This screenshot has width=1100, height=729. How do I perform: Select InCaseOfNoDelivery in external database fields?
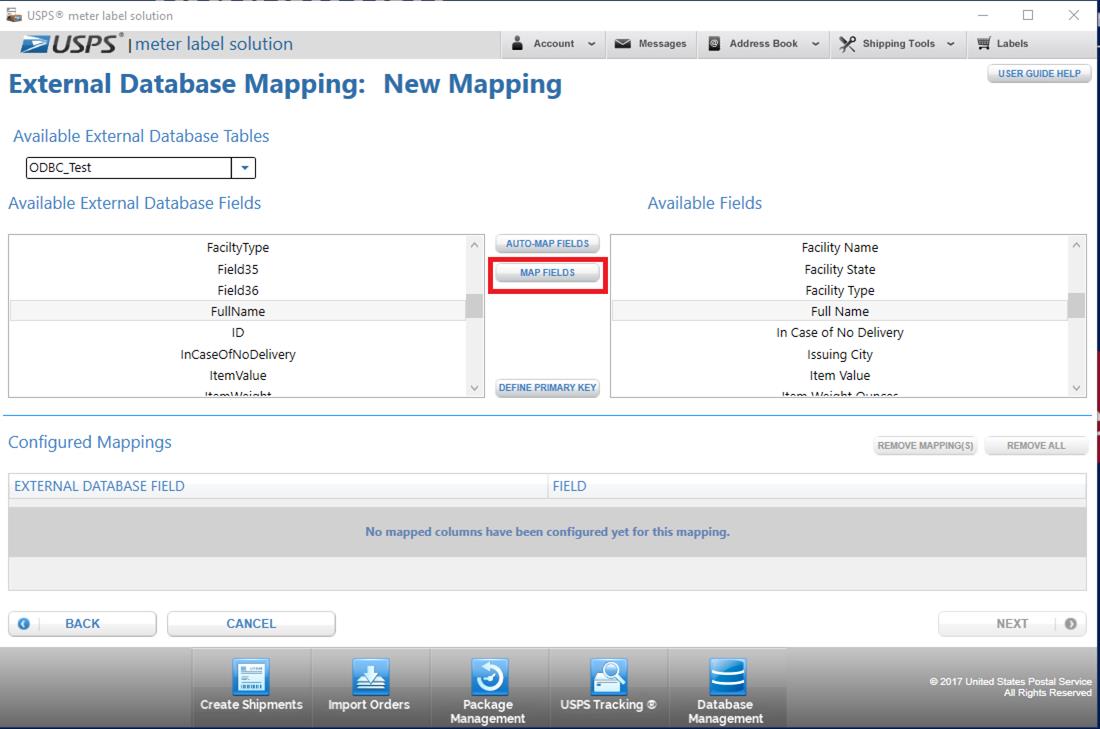(238, 354)
